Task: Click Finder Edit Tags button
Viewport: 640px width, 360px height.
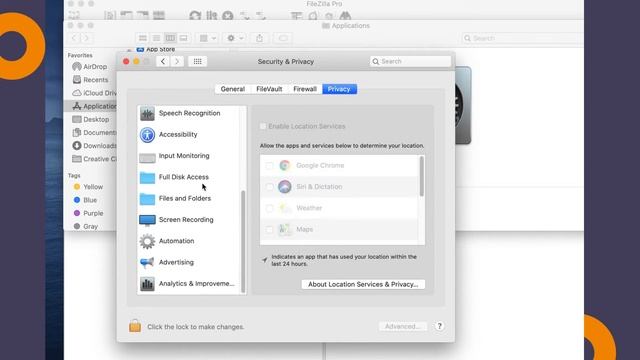Action: [x=283, y=38]
